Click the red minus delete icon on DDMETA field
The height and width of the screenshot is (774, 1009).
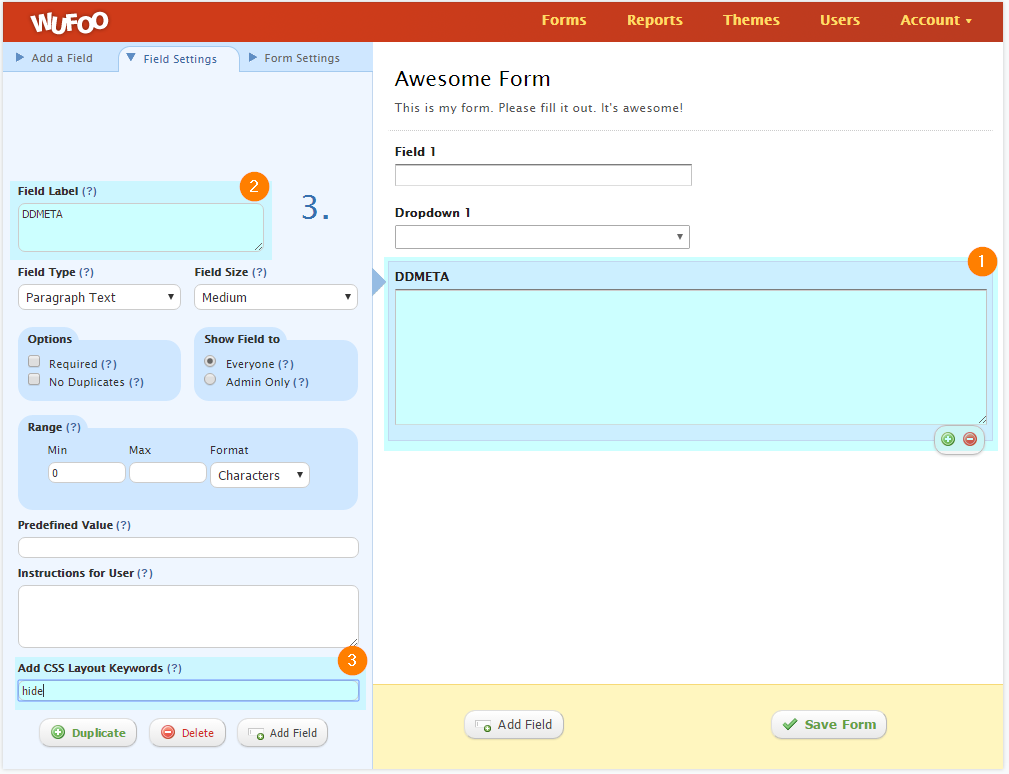tap(970, 439)
